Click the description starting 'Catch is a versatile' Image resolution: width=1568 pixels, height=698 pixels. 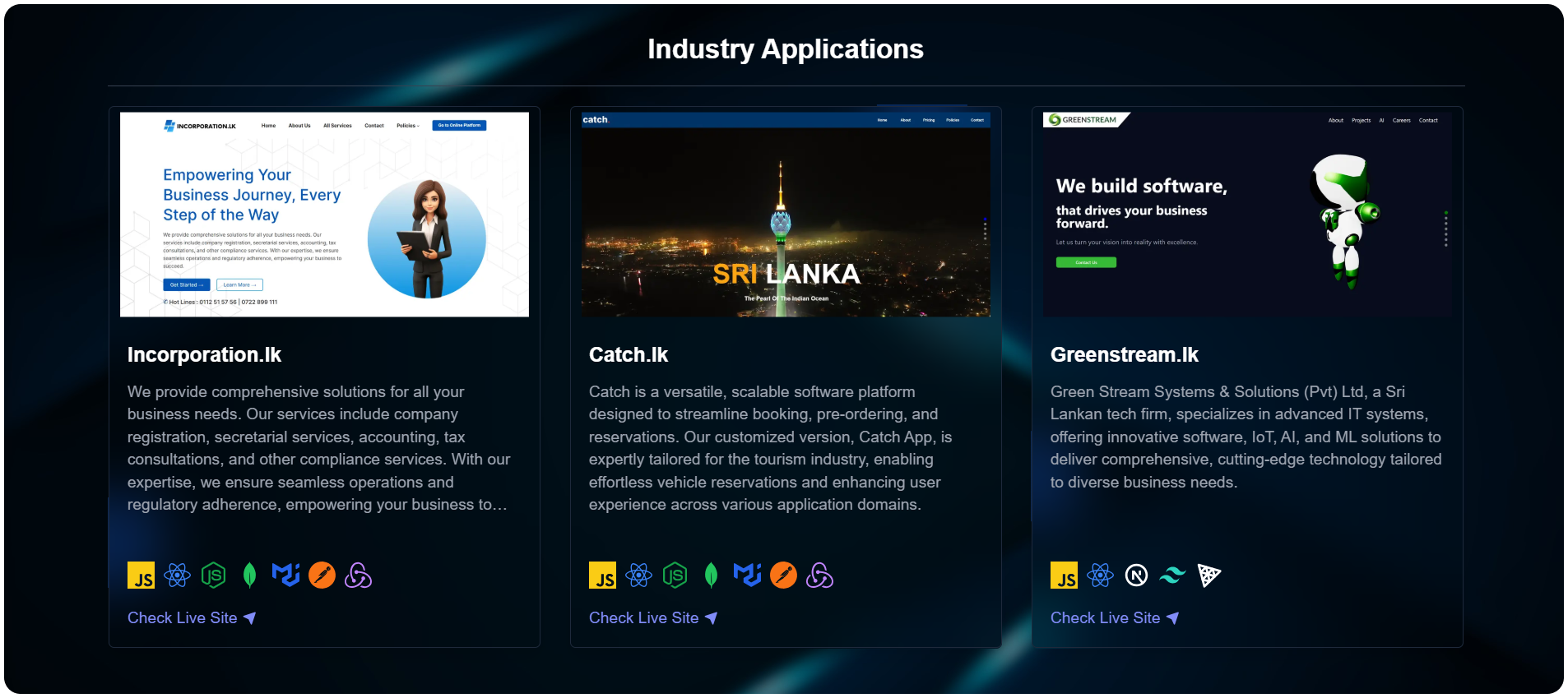tap(771, 448)
